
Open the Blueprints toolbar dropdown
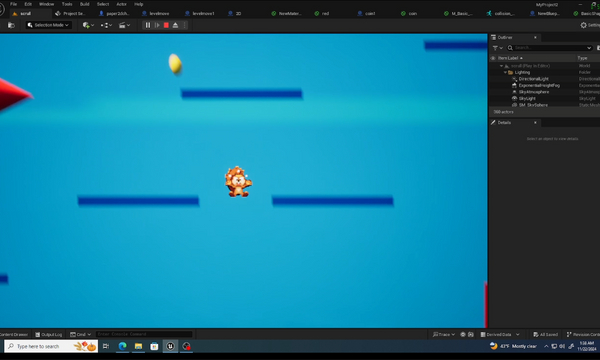pos(106,25)
